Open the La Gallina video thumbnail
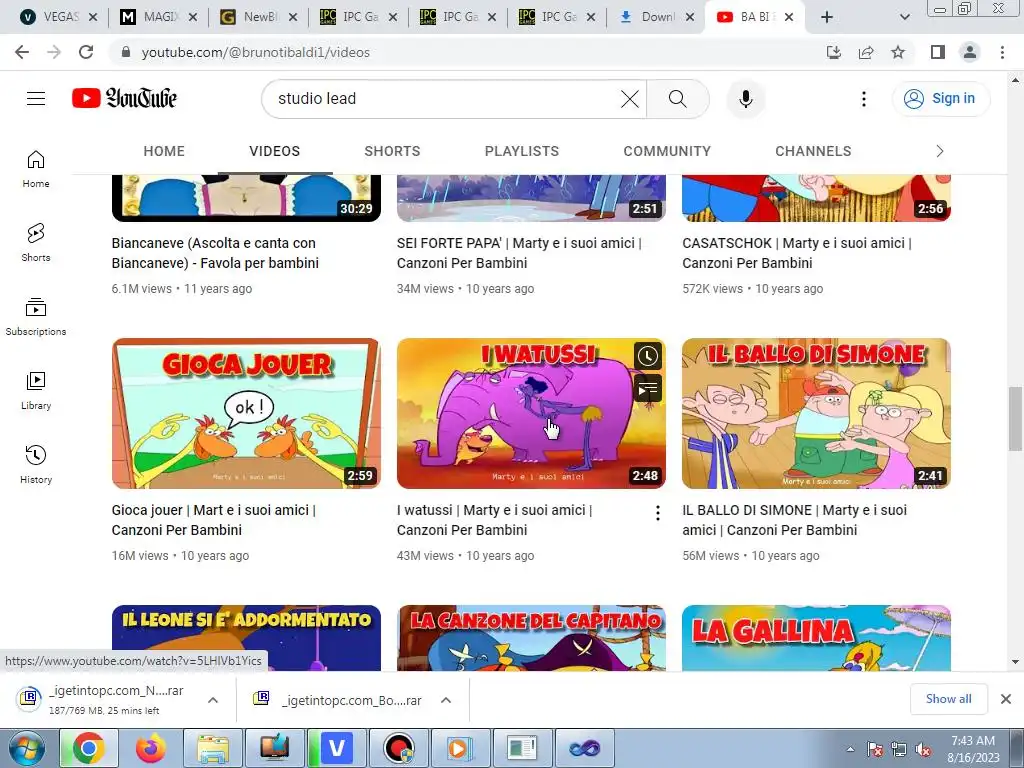The image size is (1024, 768). coord(816,638)
